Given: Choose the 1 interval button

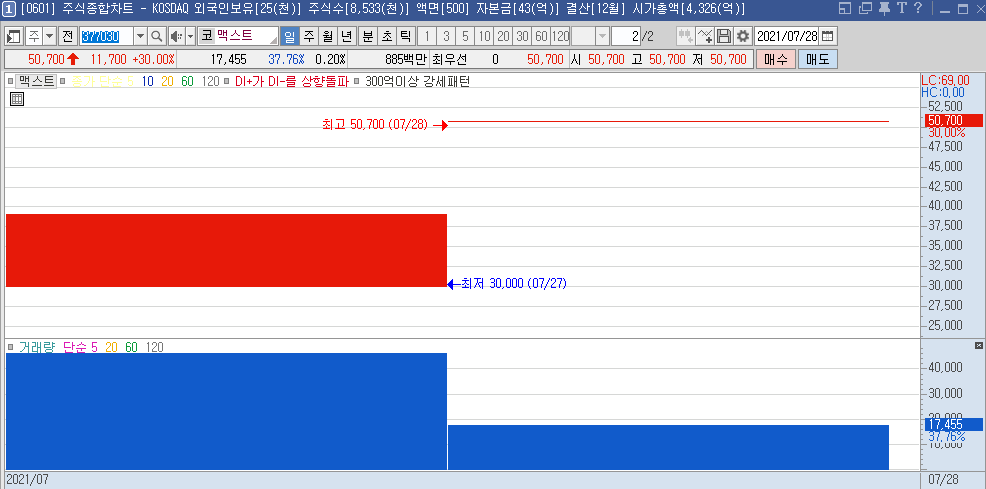Looking at the screenshot, I should pos(427,36).
